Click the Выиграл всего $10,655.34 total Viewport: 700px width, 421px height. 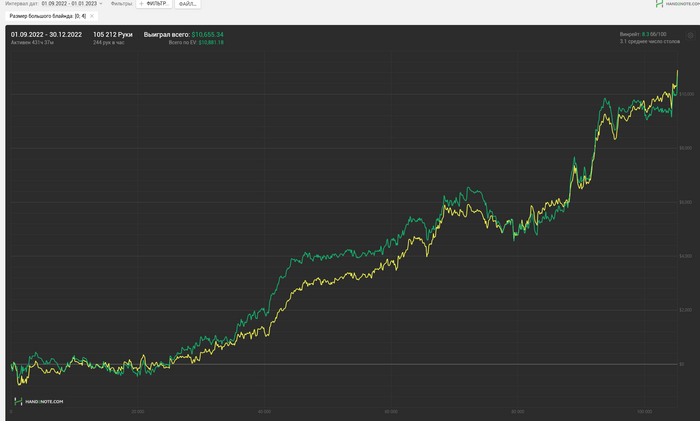click(183, 34)
